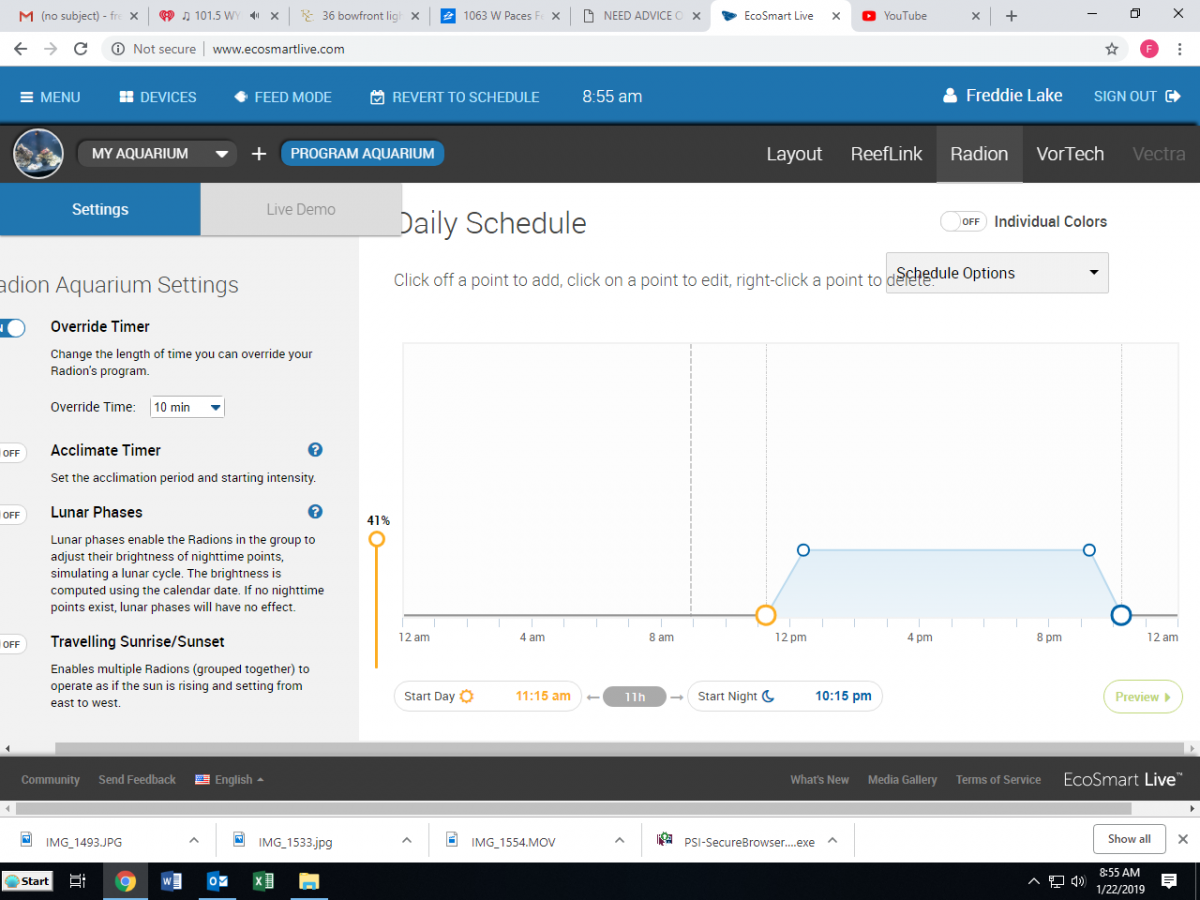Click the plus add aquarium icon
Viewport: 1200px width, 900px height.
pyautogui.click(x=259, y=153)
